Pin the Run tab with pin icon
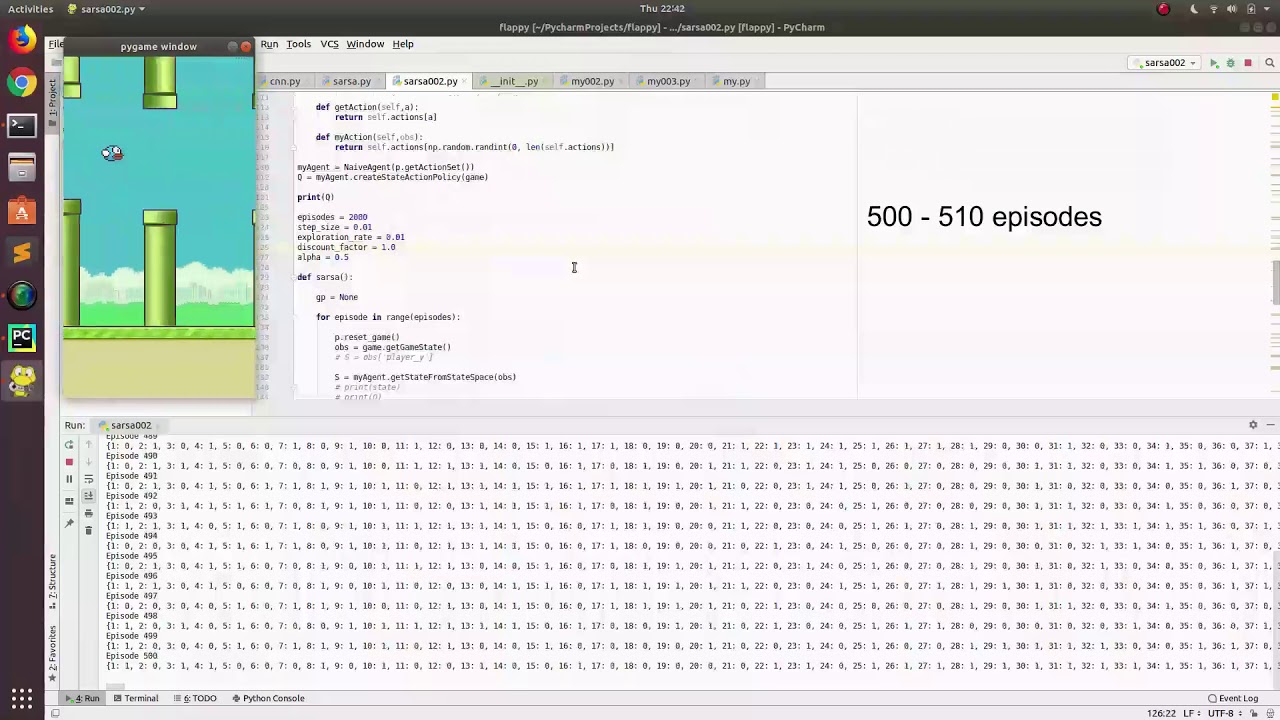 (69, 522)
